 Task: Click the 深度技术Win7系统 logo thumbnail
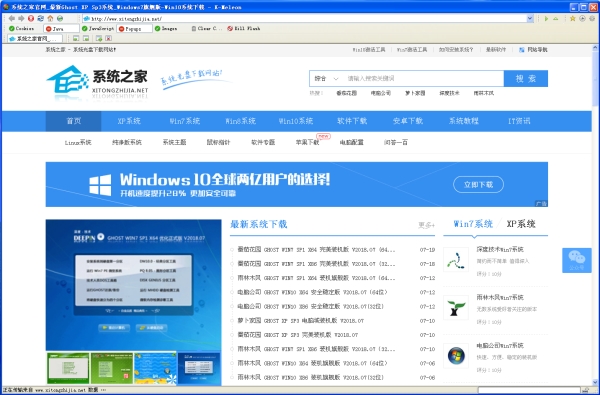(456, 260)
